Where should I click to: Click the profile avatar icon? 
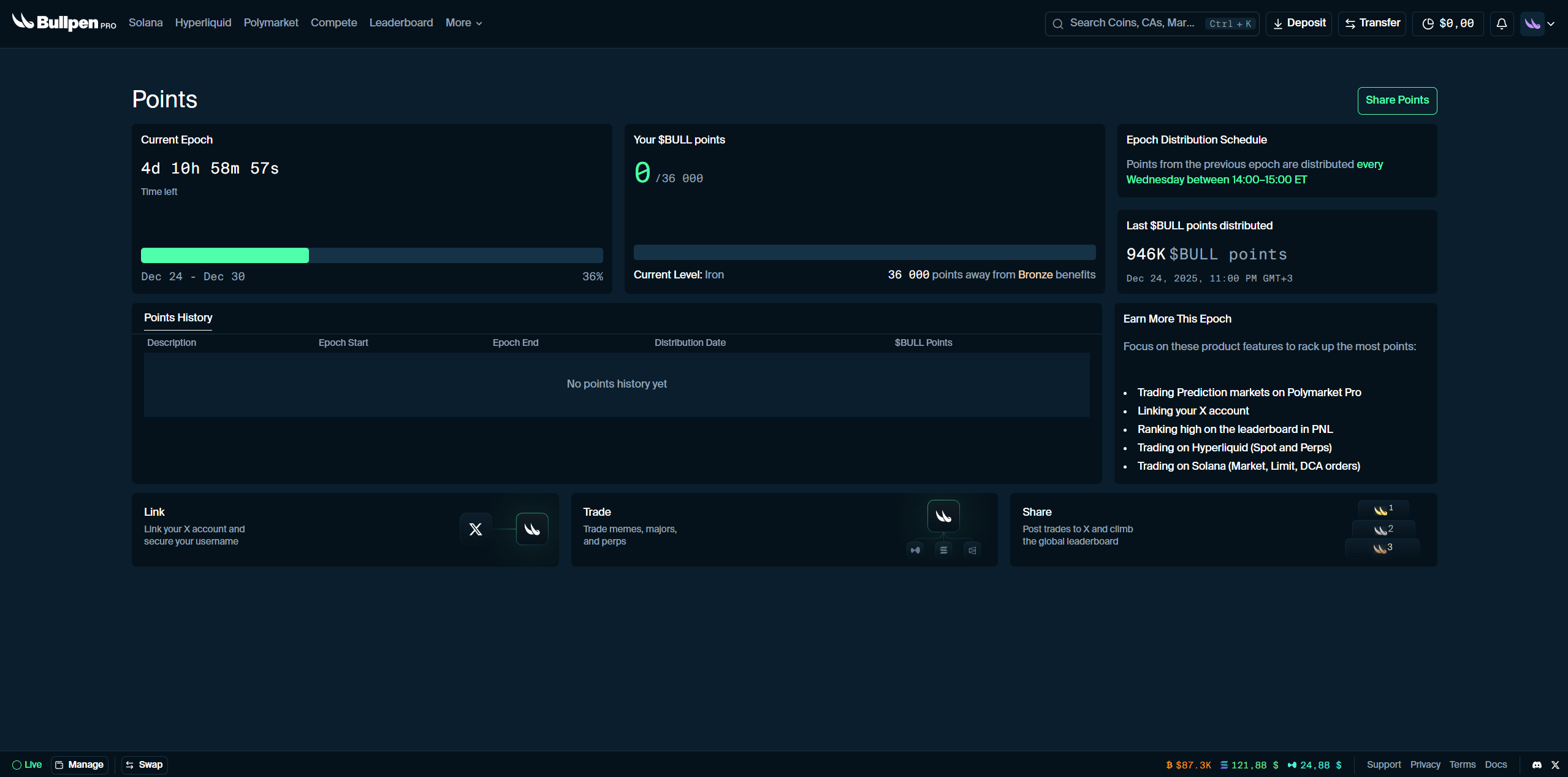(x=1532, y=24)
